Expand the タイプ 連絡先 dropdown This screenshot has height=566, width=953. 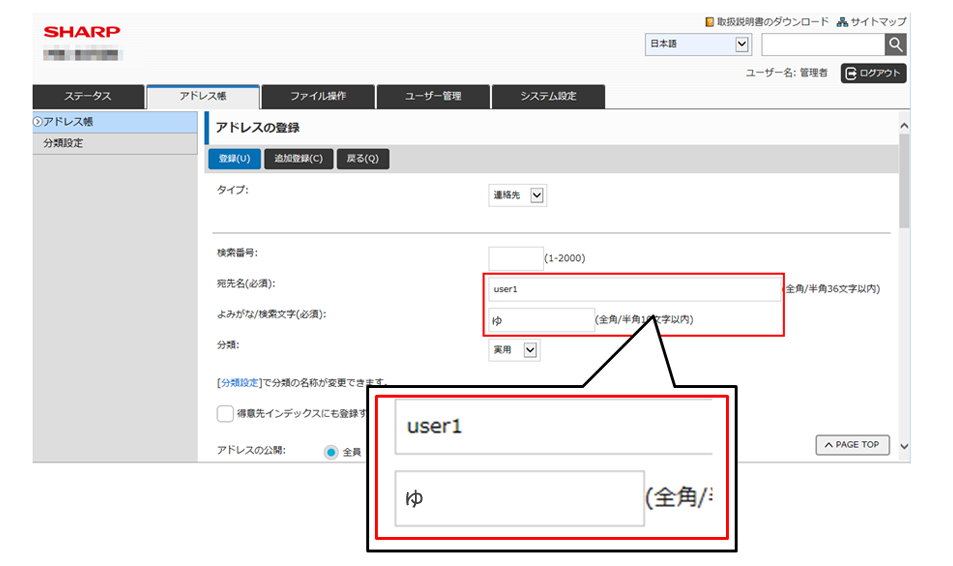pyautogui.click(x=517, y=195)
